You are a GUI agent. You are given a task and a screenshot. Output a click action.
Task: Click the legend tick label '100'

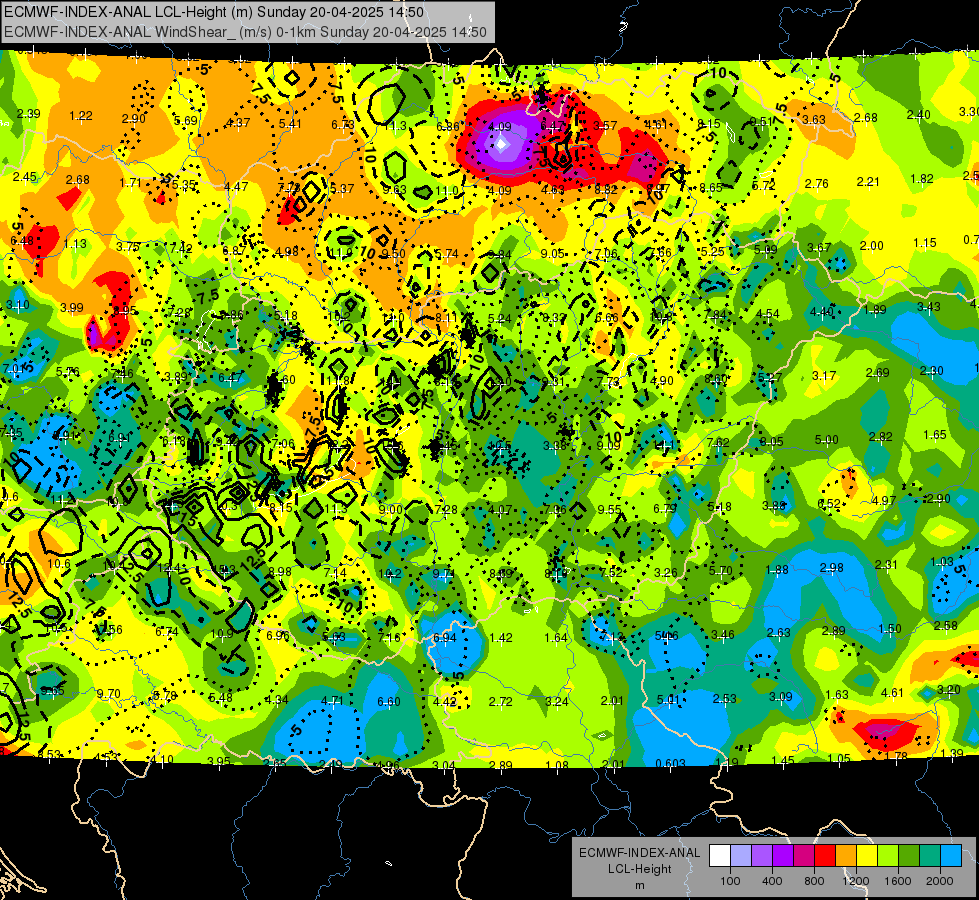[x=730, y=881]
